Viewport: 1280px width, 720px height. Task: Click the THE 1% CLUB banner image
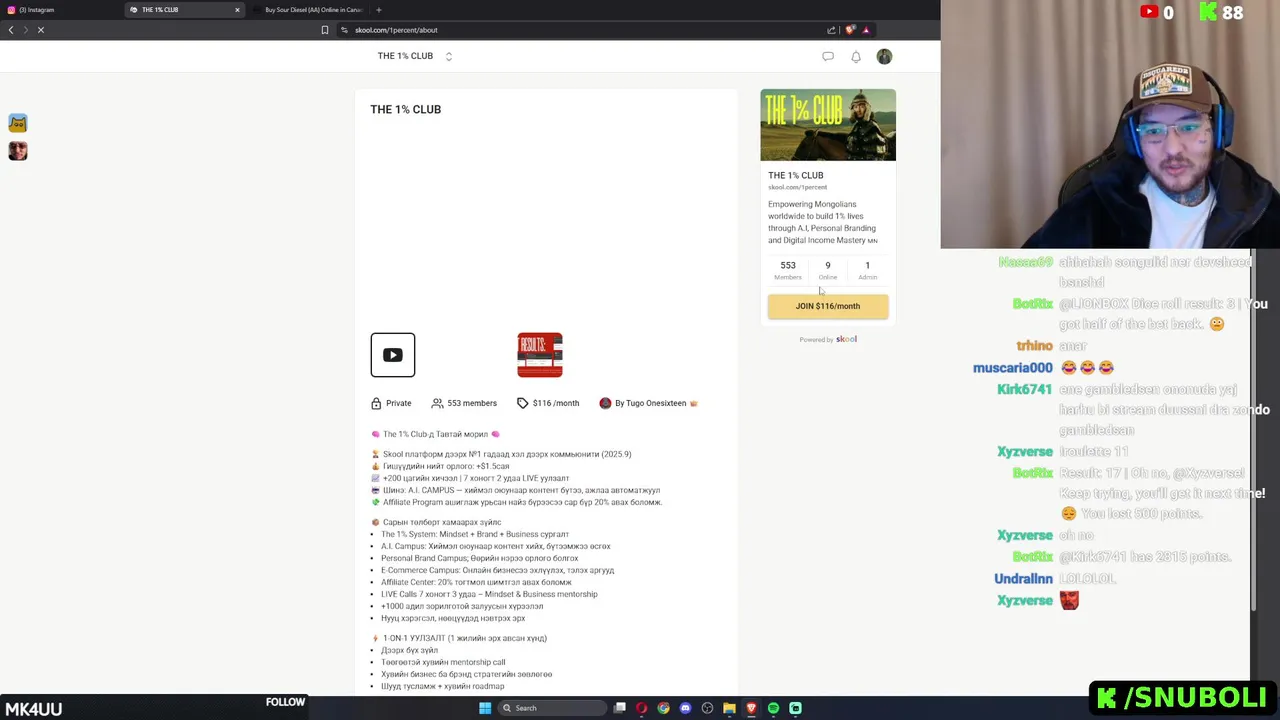(828, 125)
